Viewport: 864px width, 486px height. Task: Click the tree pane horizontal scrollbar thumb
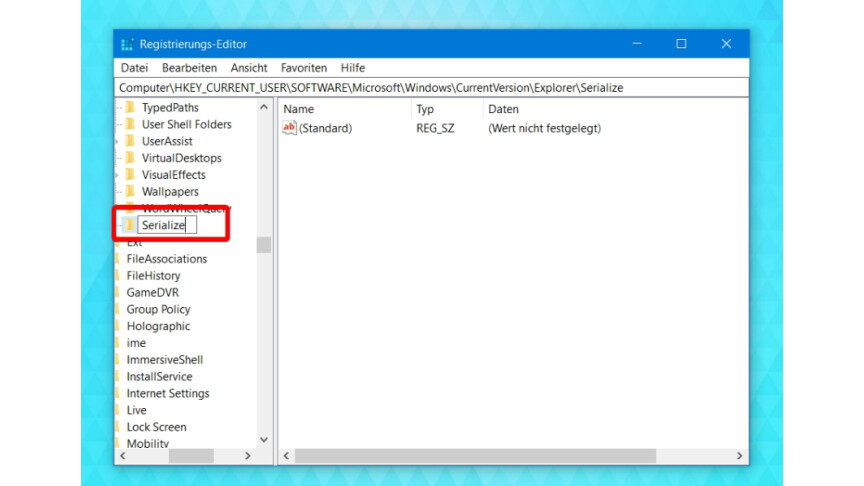[191, 456]
